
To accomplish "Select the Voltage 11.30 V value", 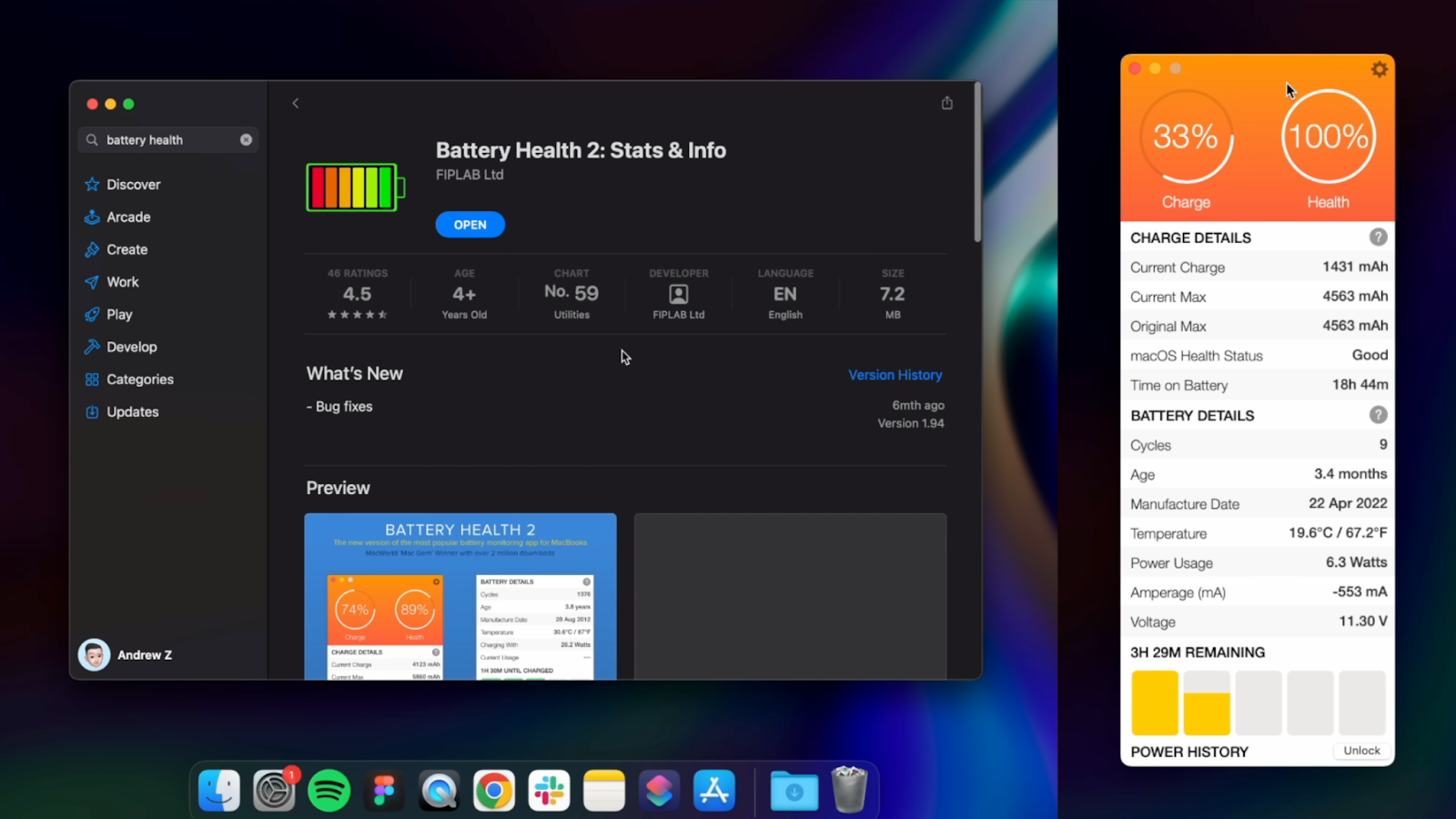I will click(x=1363, y=622).
